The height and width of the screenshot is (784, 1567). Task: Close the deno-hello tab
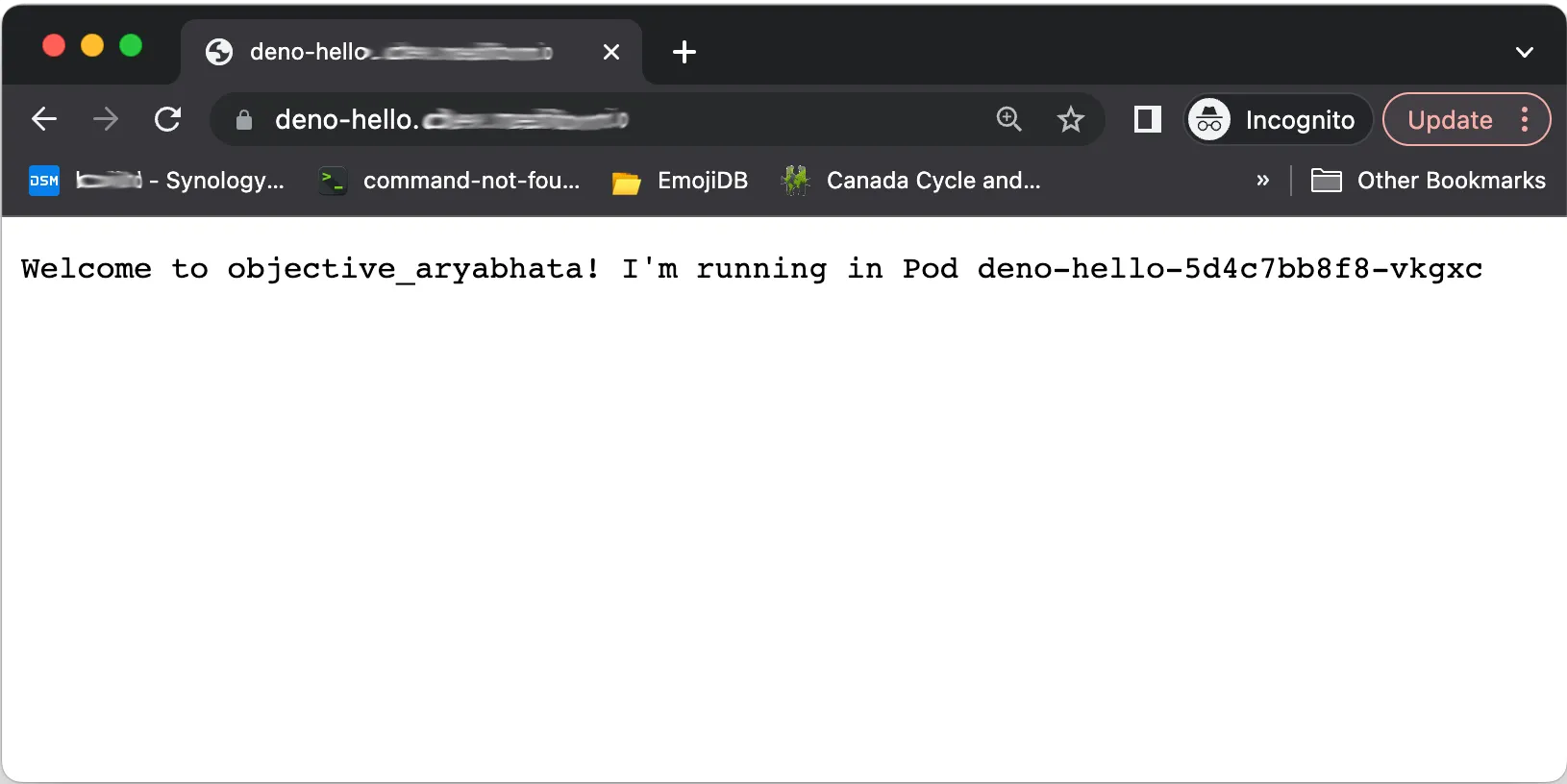pos(611,52)
